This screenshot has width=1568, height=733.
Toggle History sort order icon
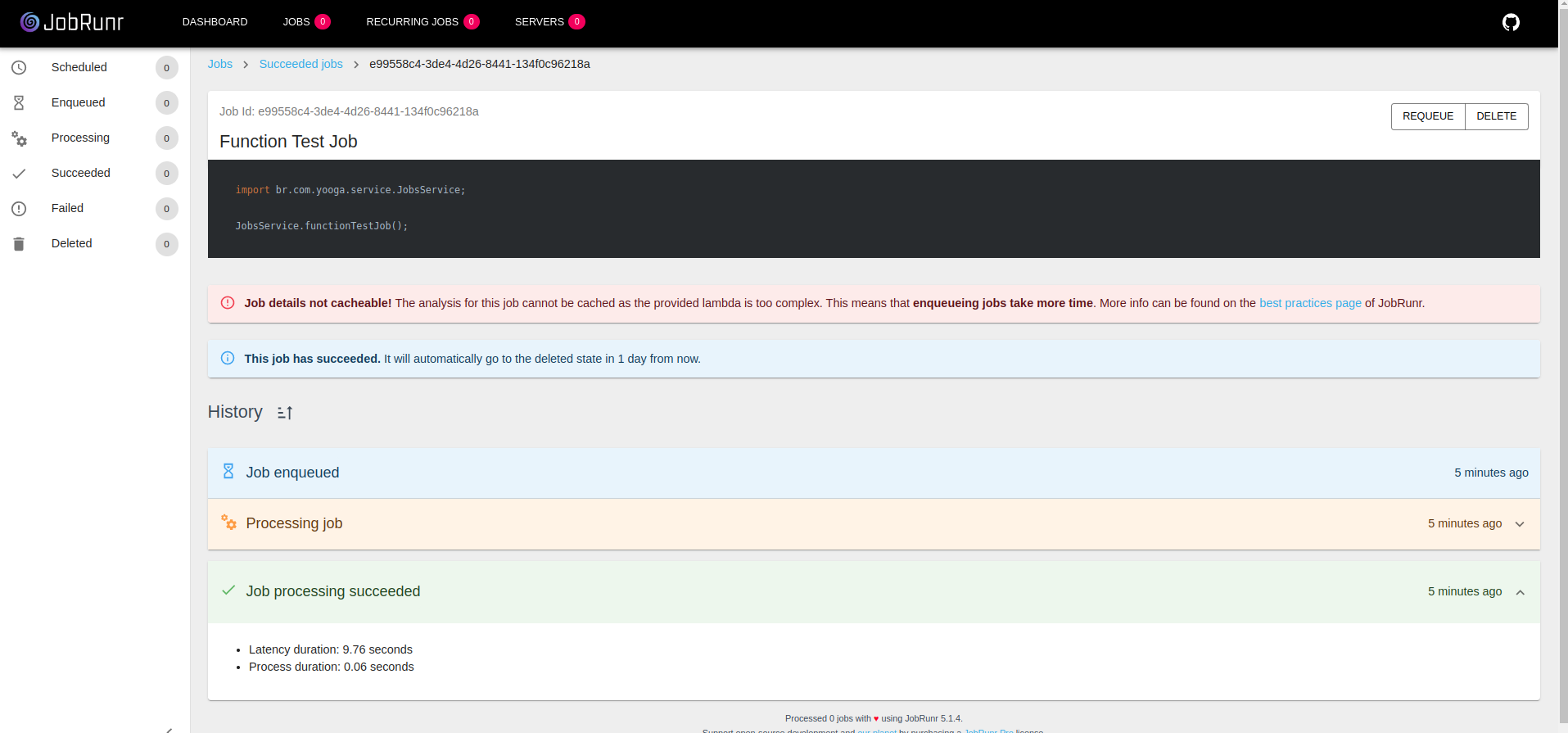click(285, 413)
